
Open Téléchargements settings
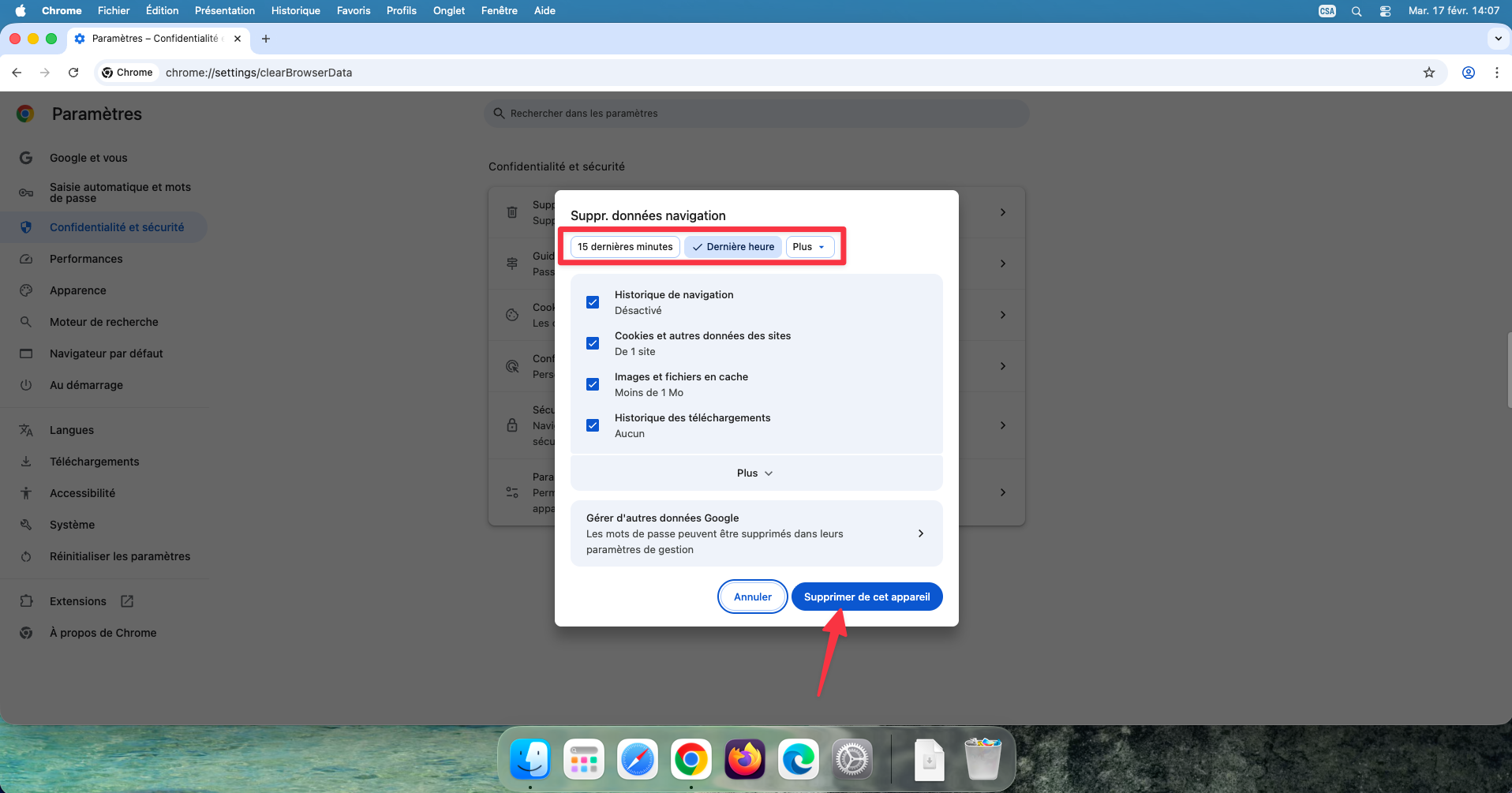(x=103, y=462)
